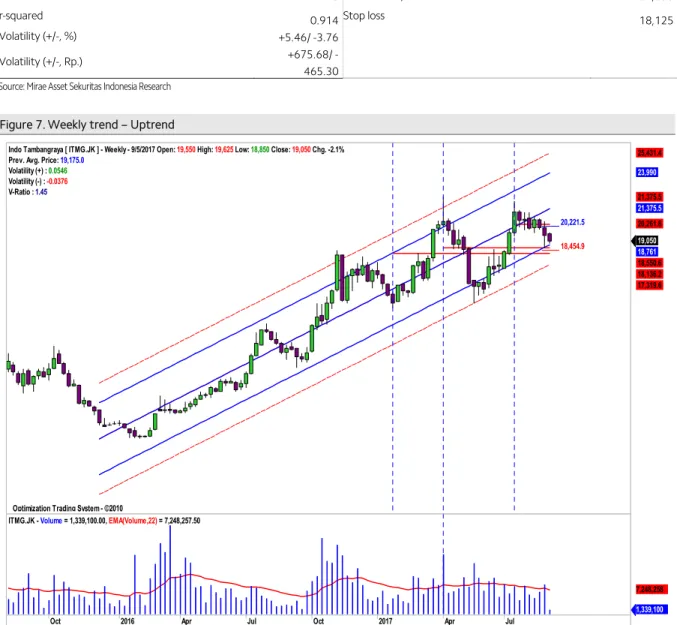Click the Volatility (-) value -0.0376
The width and height of the screenshot is (677, 625).
tap(57, 181)
